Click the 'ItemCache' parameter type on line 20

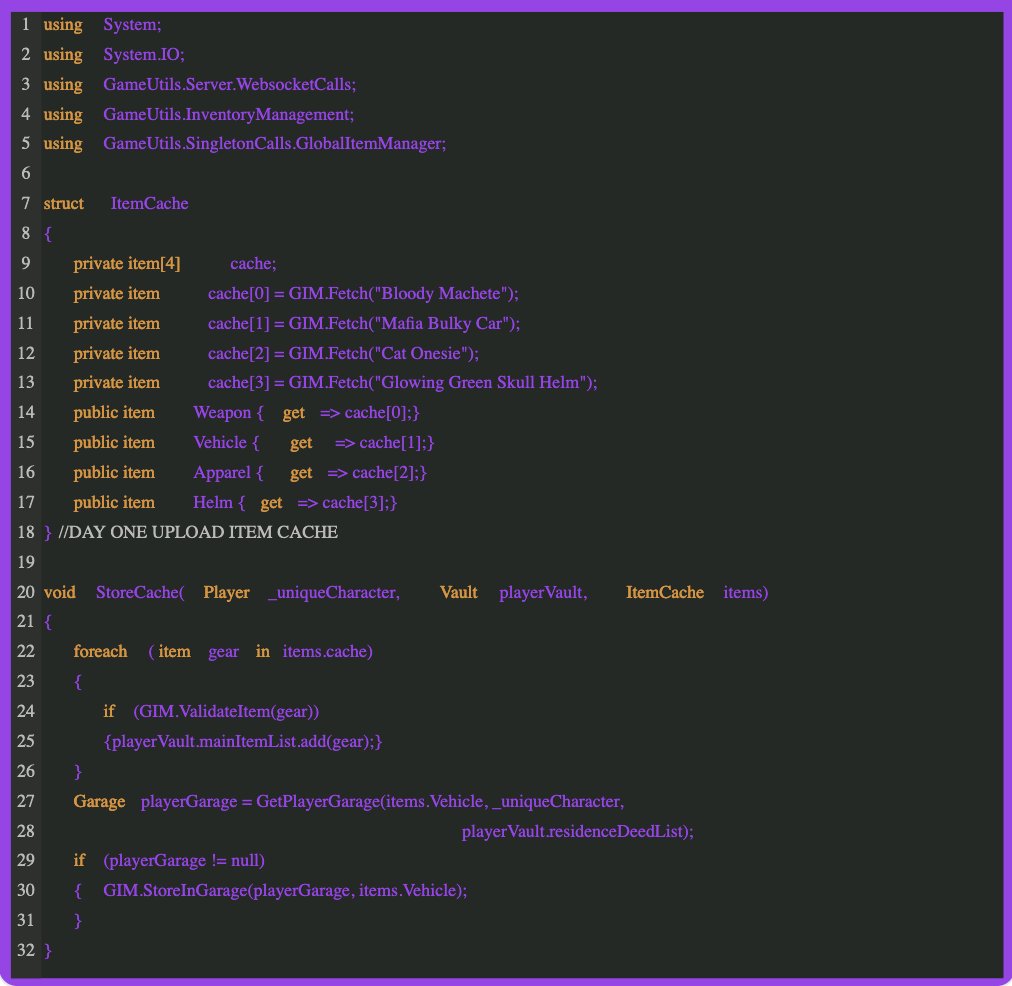665,592
